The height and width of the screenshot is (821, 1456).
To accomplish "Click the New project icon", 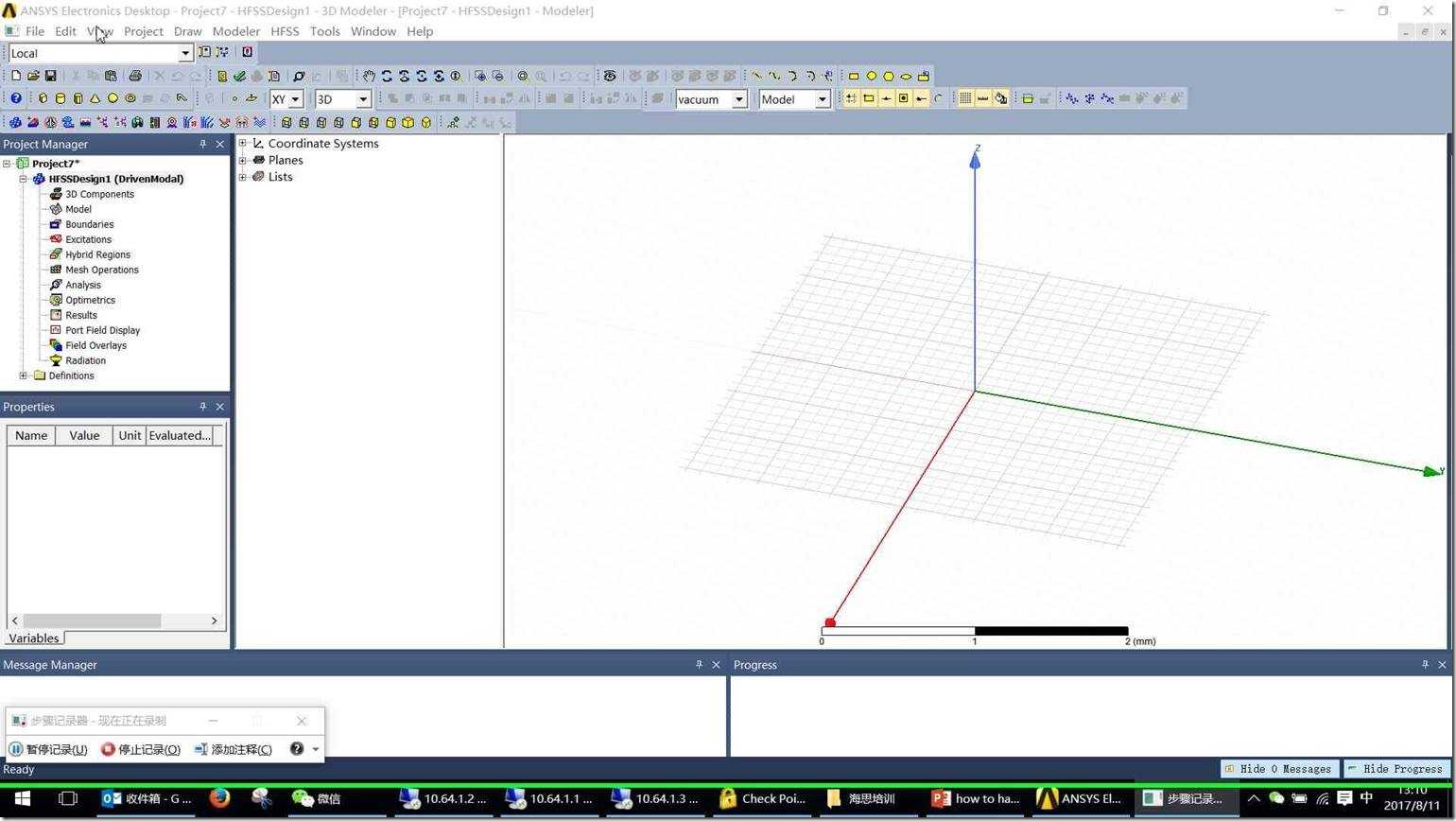I will tap(15, 76).
